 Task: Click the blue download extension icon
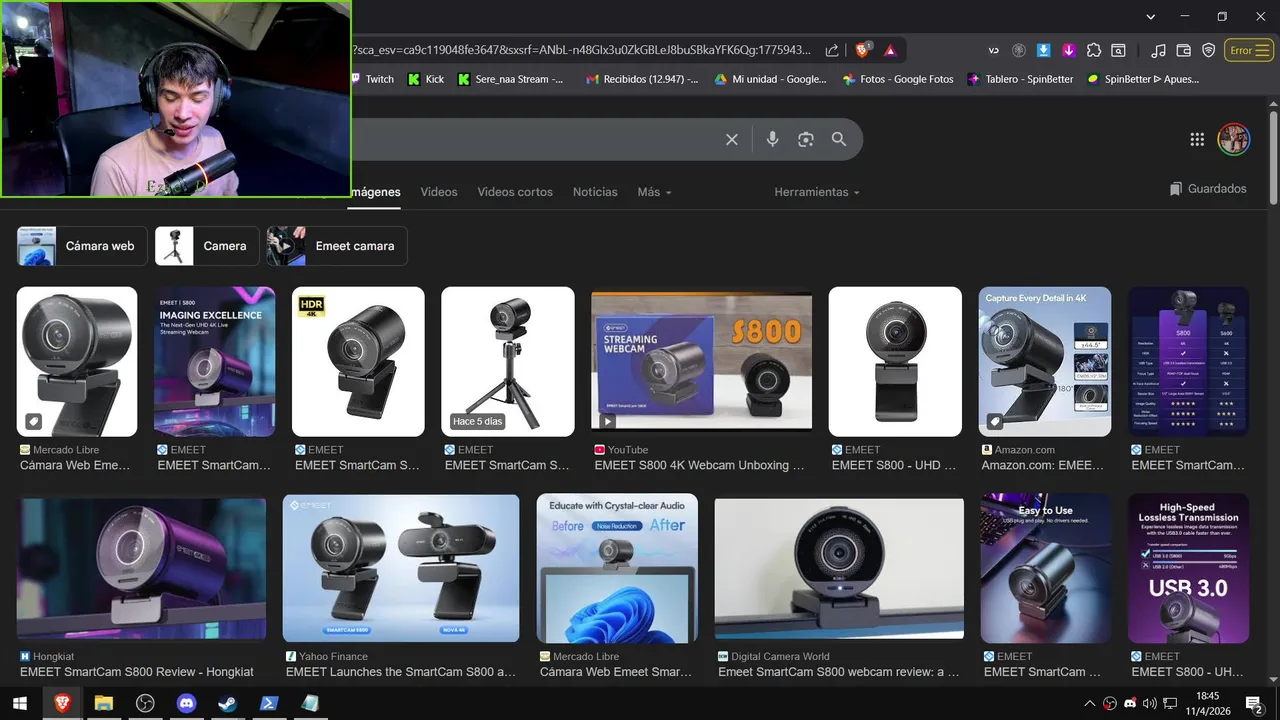tap(1043, 50)
